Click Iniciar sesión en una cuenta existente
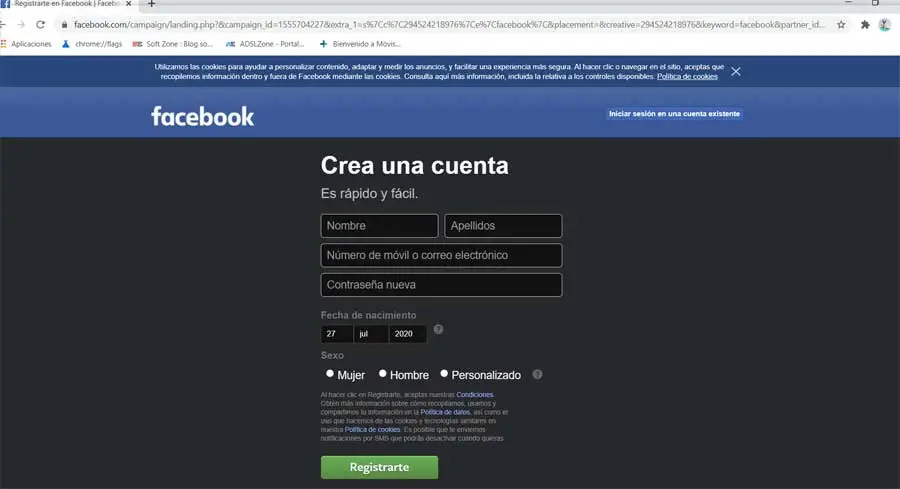The height and width of the screenshot is (489, 900). [674, 114]
